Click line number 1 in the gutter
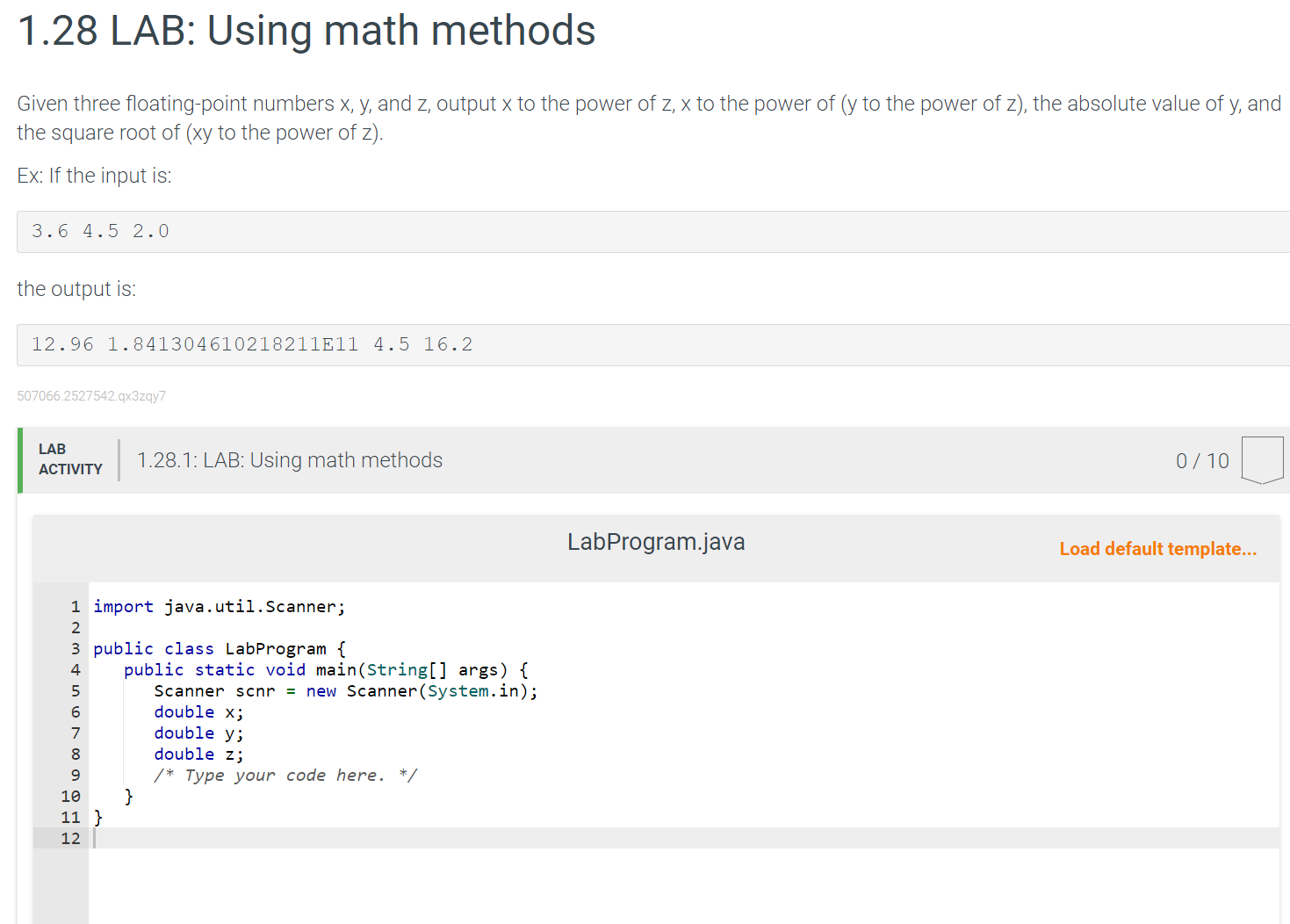 76,606
